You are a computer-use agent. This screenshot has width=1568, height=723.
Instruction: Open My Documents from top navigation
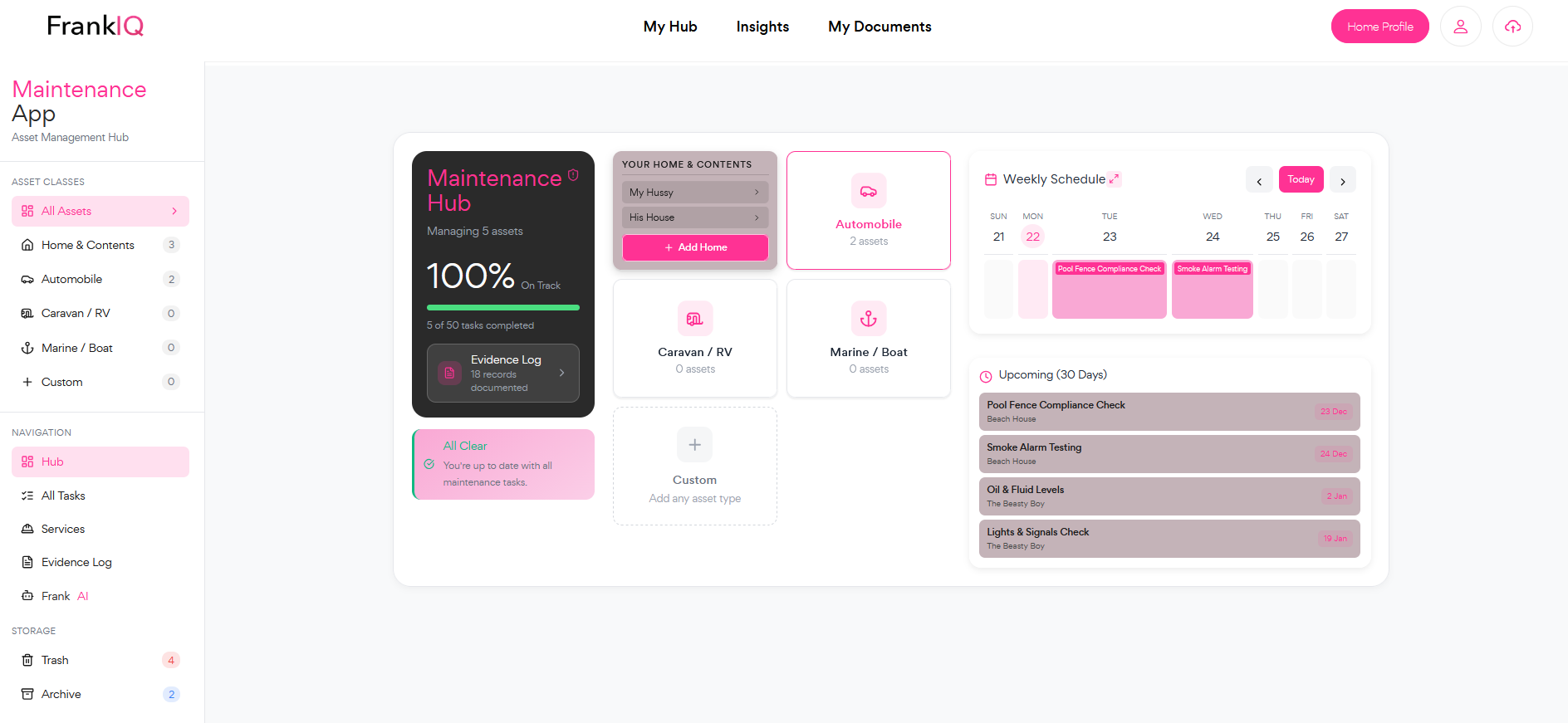(x=880, y=27)
